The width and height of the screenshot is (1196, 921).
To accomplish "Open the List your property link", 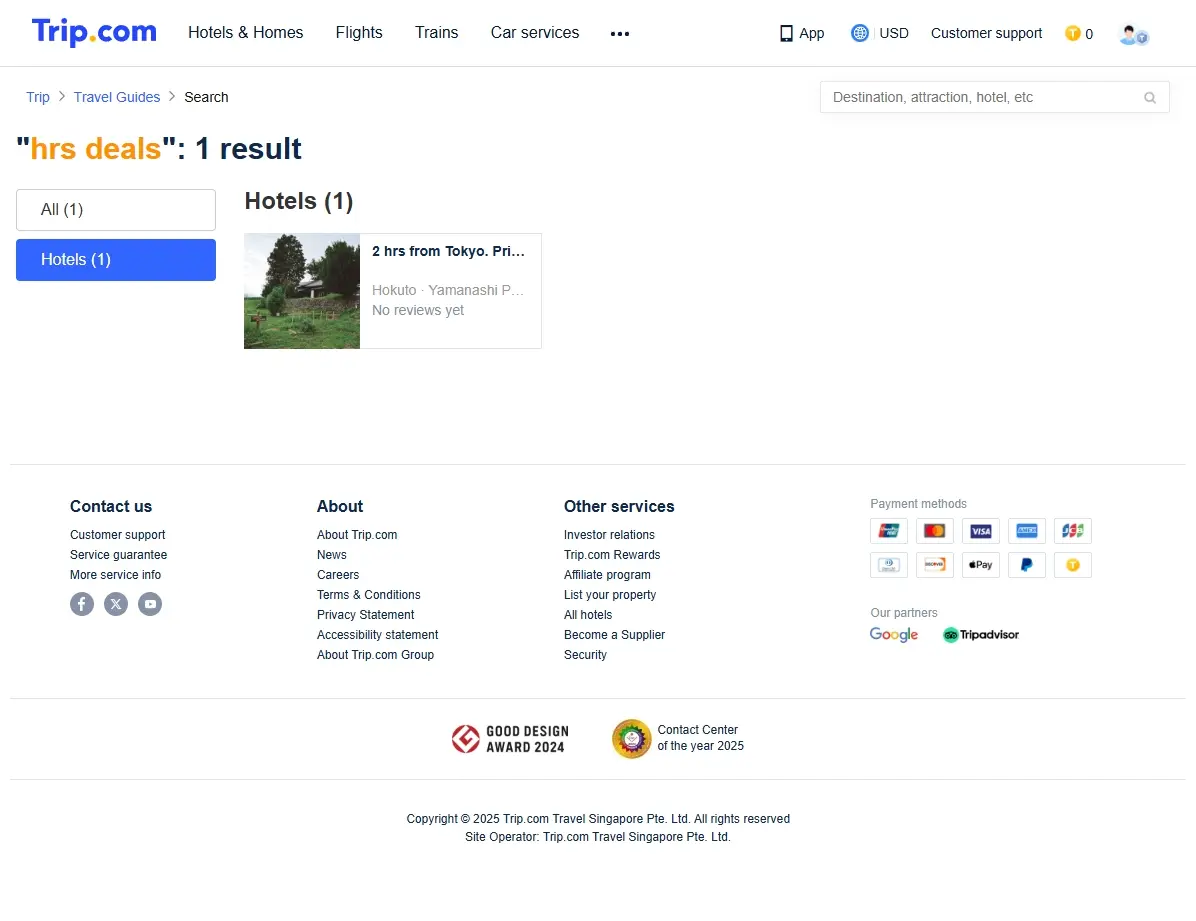I will (x=609, y=594).
